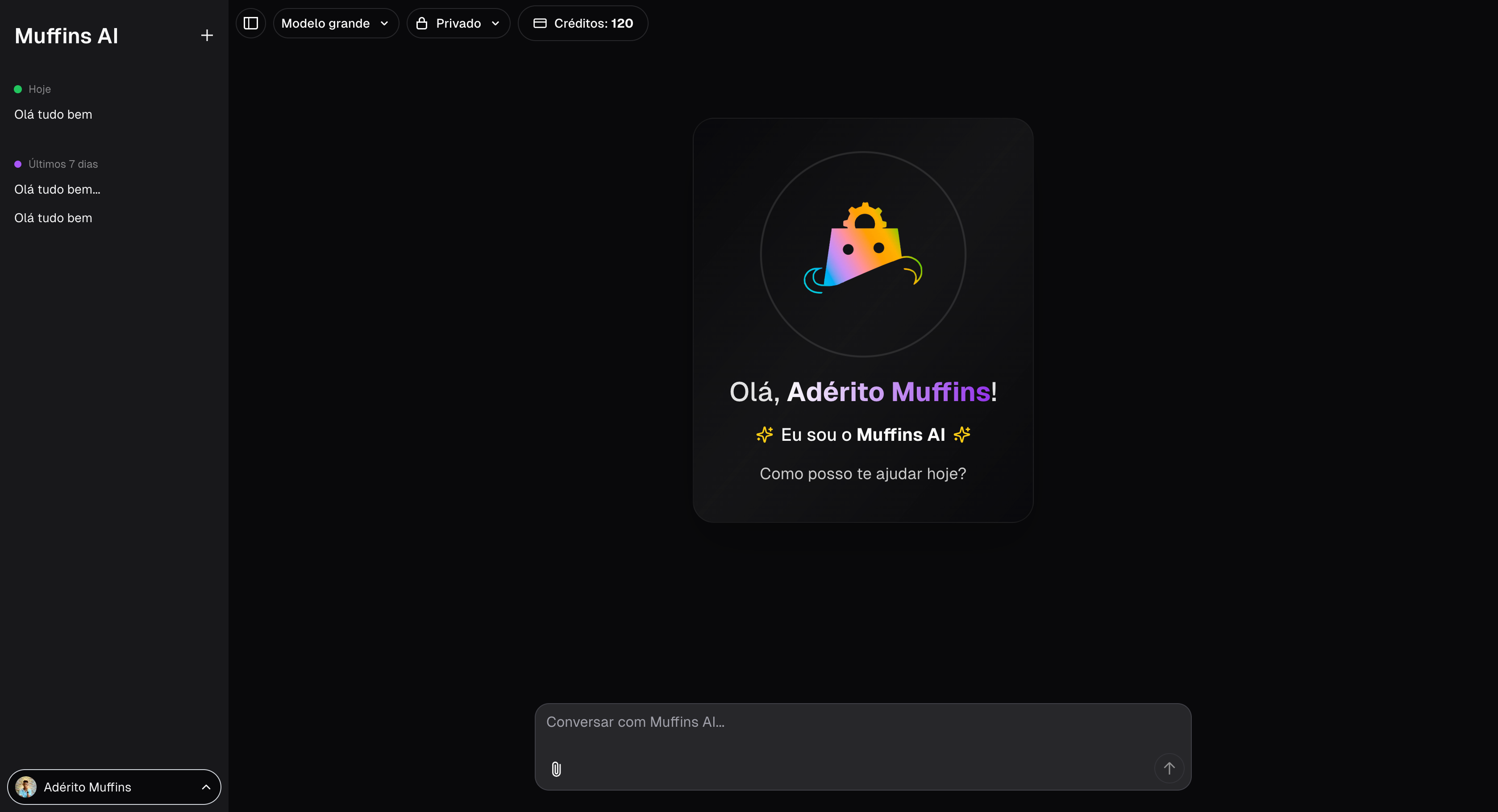
Task: Check the Créditos: 120 balance button
Action: point(582,23)
